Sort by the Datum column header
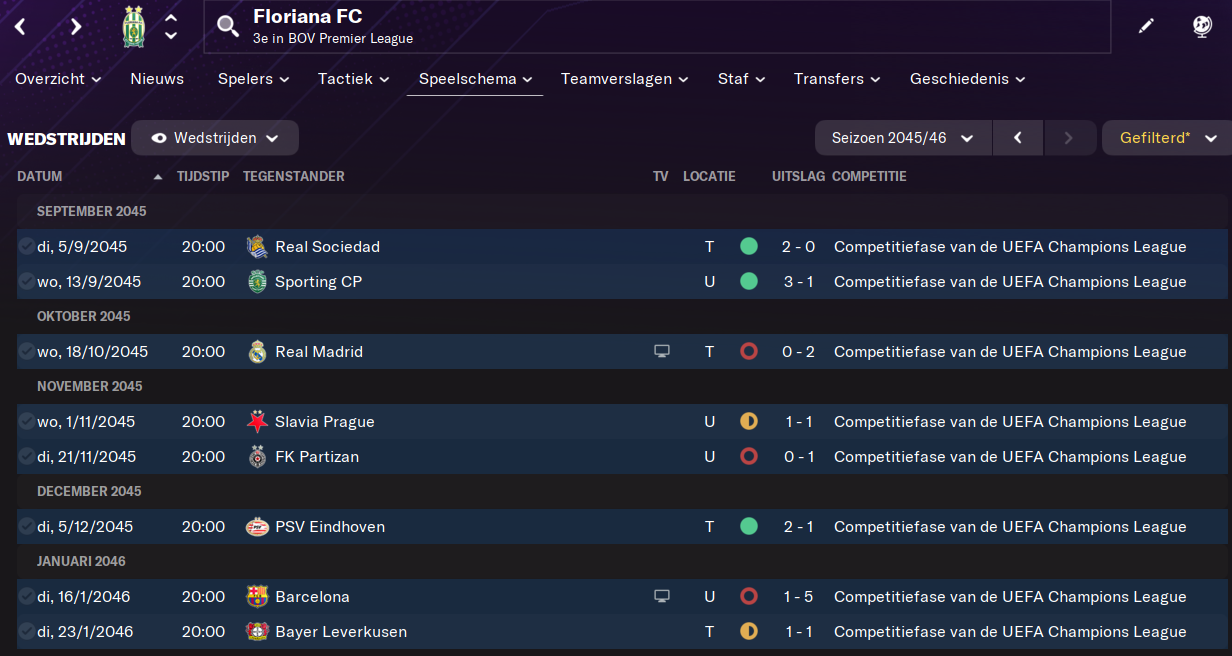 [x=40, y=177]
